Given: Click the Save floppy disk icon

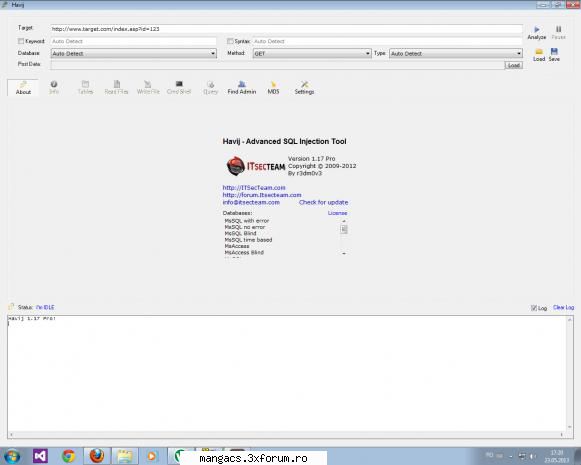Looking at the screenshot, I should (x=554, y=52).
